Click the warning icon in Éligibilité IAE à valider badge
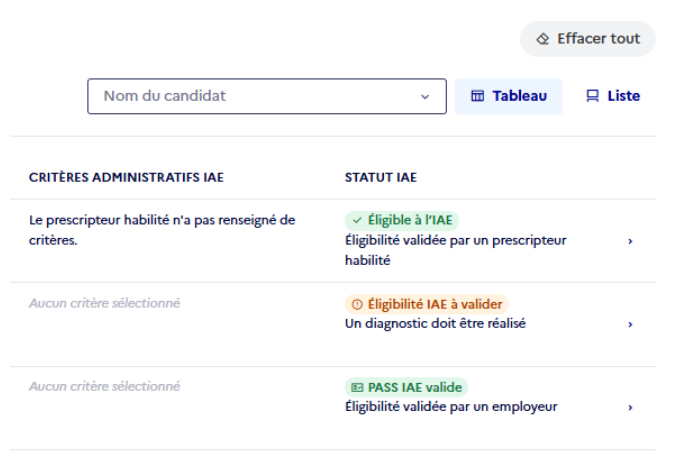This screenshot has width=676, height=473. (357, 304)
